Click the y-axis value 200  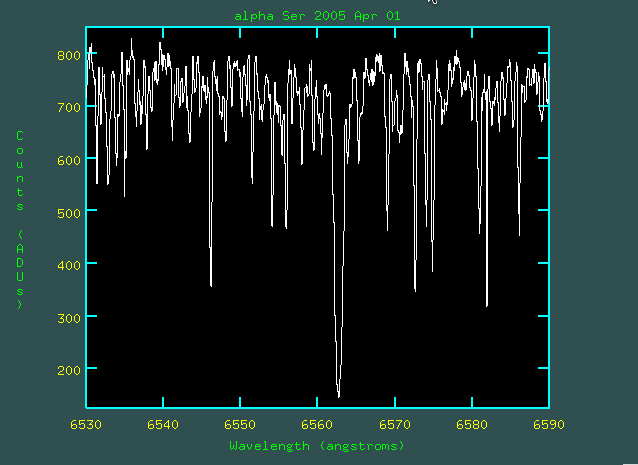point(69,370)
